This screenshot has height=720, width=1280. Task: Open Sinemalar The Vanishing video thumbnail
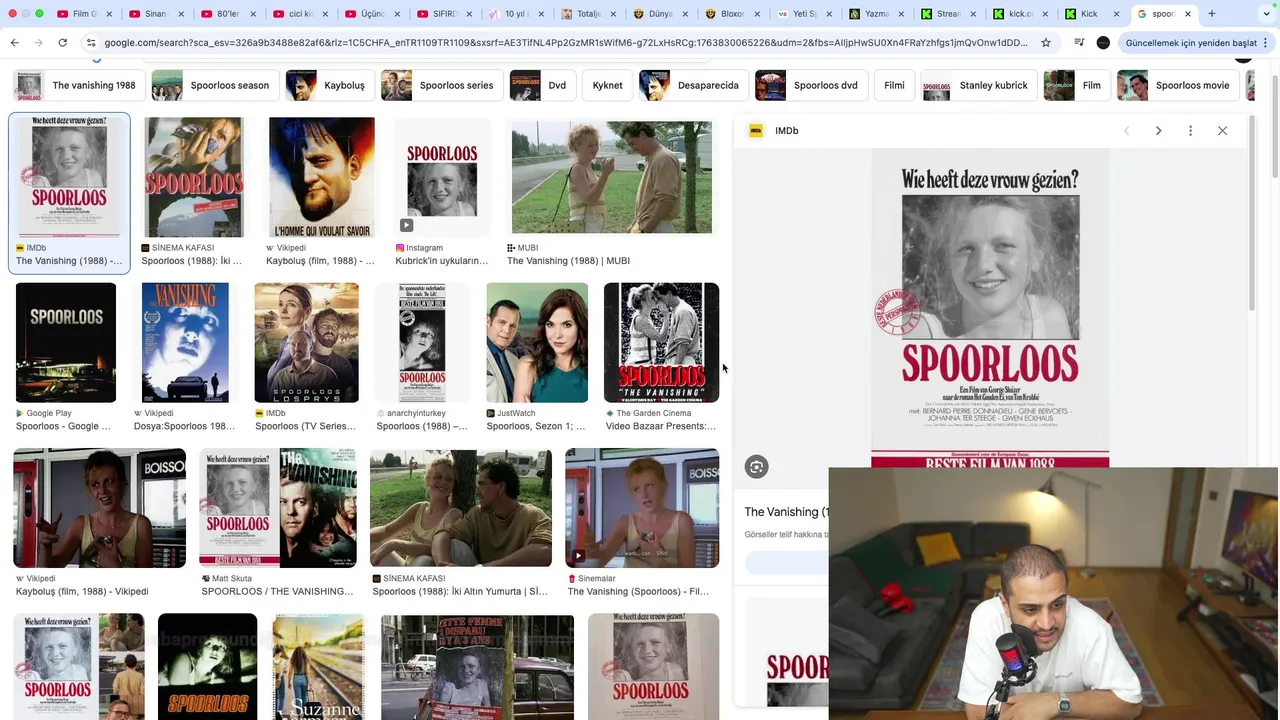coord(642,508)
